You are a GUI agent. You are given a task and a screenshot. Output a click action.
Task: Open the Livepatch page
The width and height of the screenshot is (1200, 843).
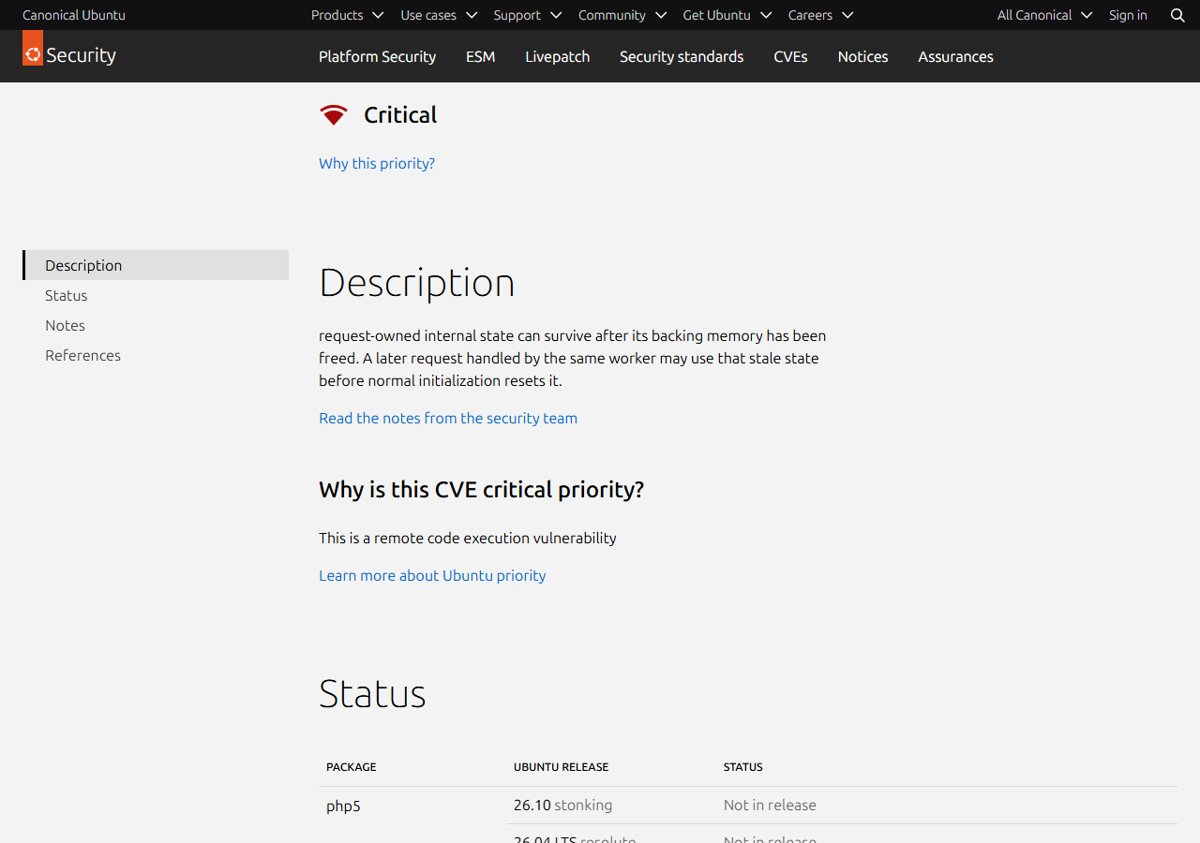pyautogui.click(x=557, y=57)
